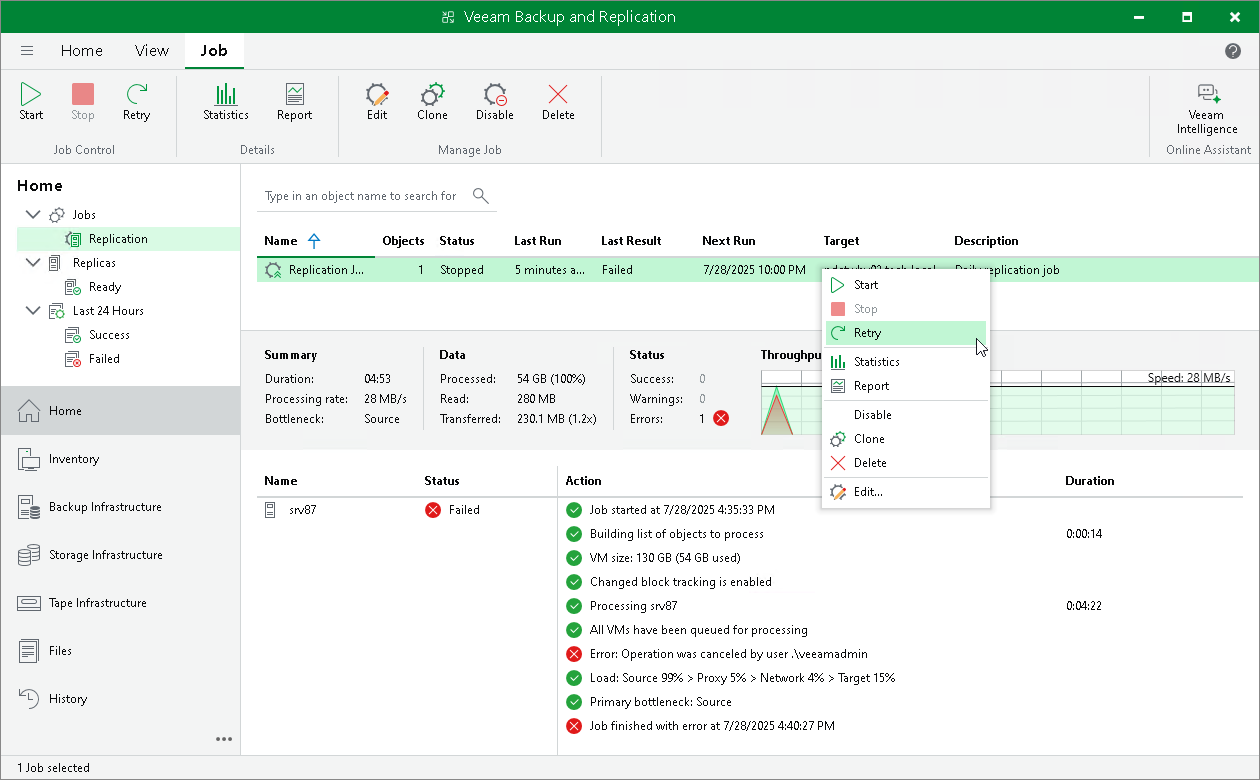Viewport: 1260px width, 780px height.
Task: Select Failed under Last 24 Hours
Action: point(104,359)
